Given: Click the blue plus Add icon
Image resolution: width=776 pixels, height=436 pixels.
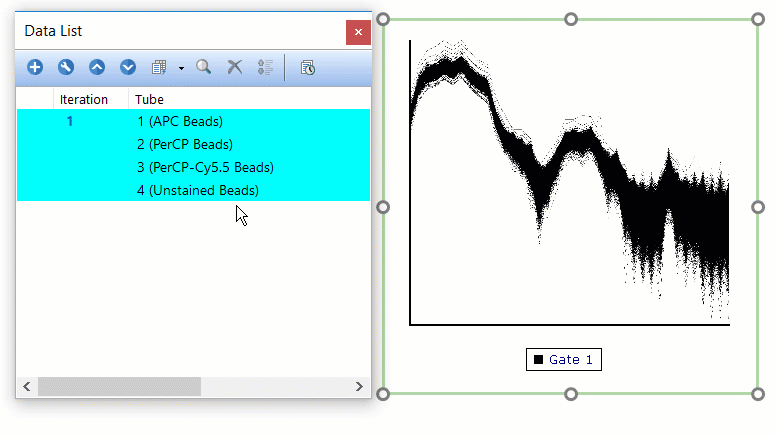Looking at the screenshot, I should point(35,68).
